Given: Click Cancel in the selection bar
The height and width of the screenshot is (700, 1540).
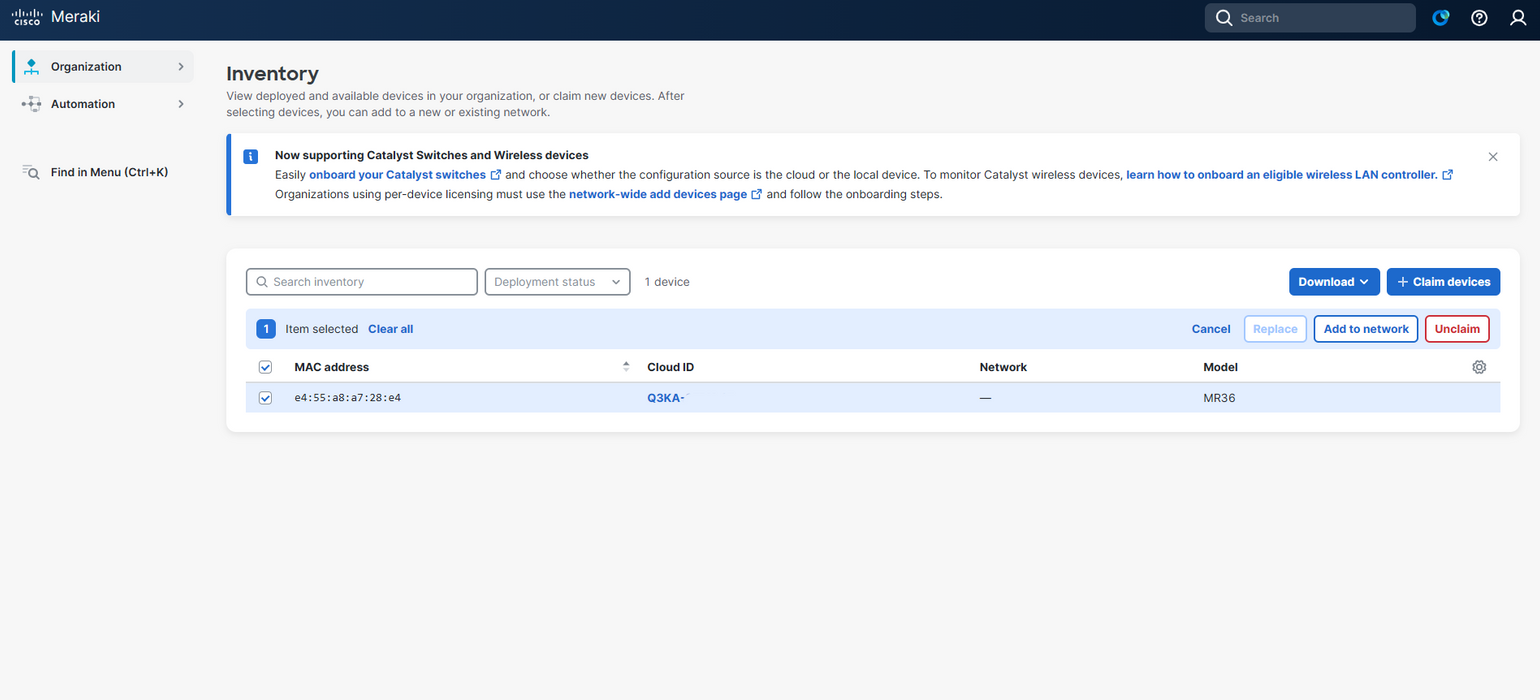Looking at the screenshot, I should [1211, 329].
